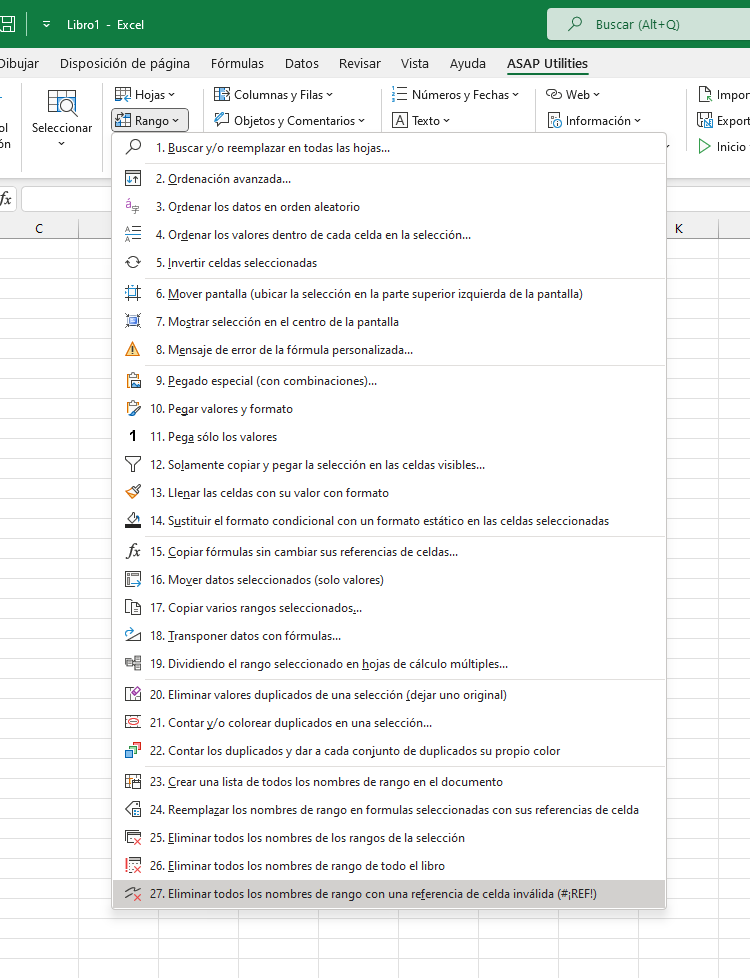
Task: Click the warning triangle icon of item 8
Action: [x=133, y=349]
